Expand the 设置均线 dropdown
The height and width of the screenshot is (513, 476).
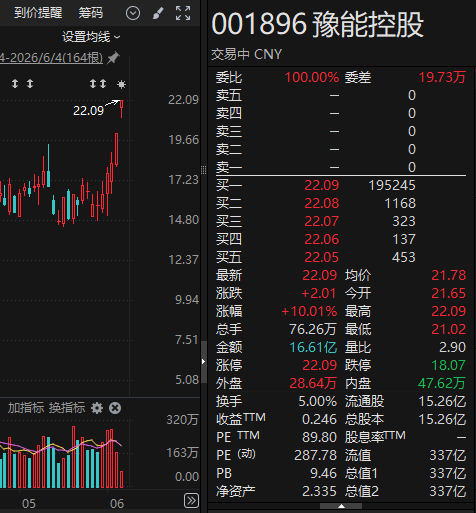click(x=91, y=37)
